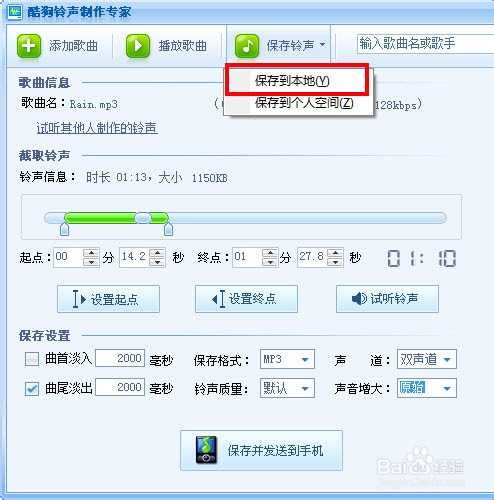Uncheck the 曲尾淡出 fade-out checkbox
494x500 pixels.
(x=32, y=388)
